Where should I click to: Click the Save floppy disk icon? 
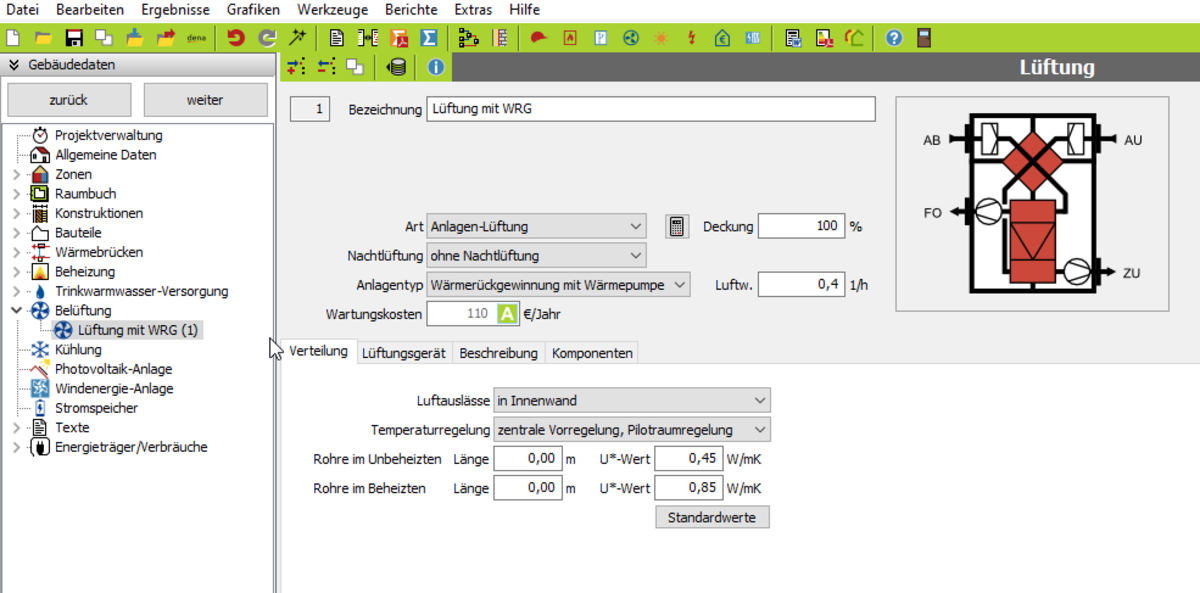point(74,38)
